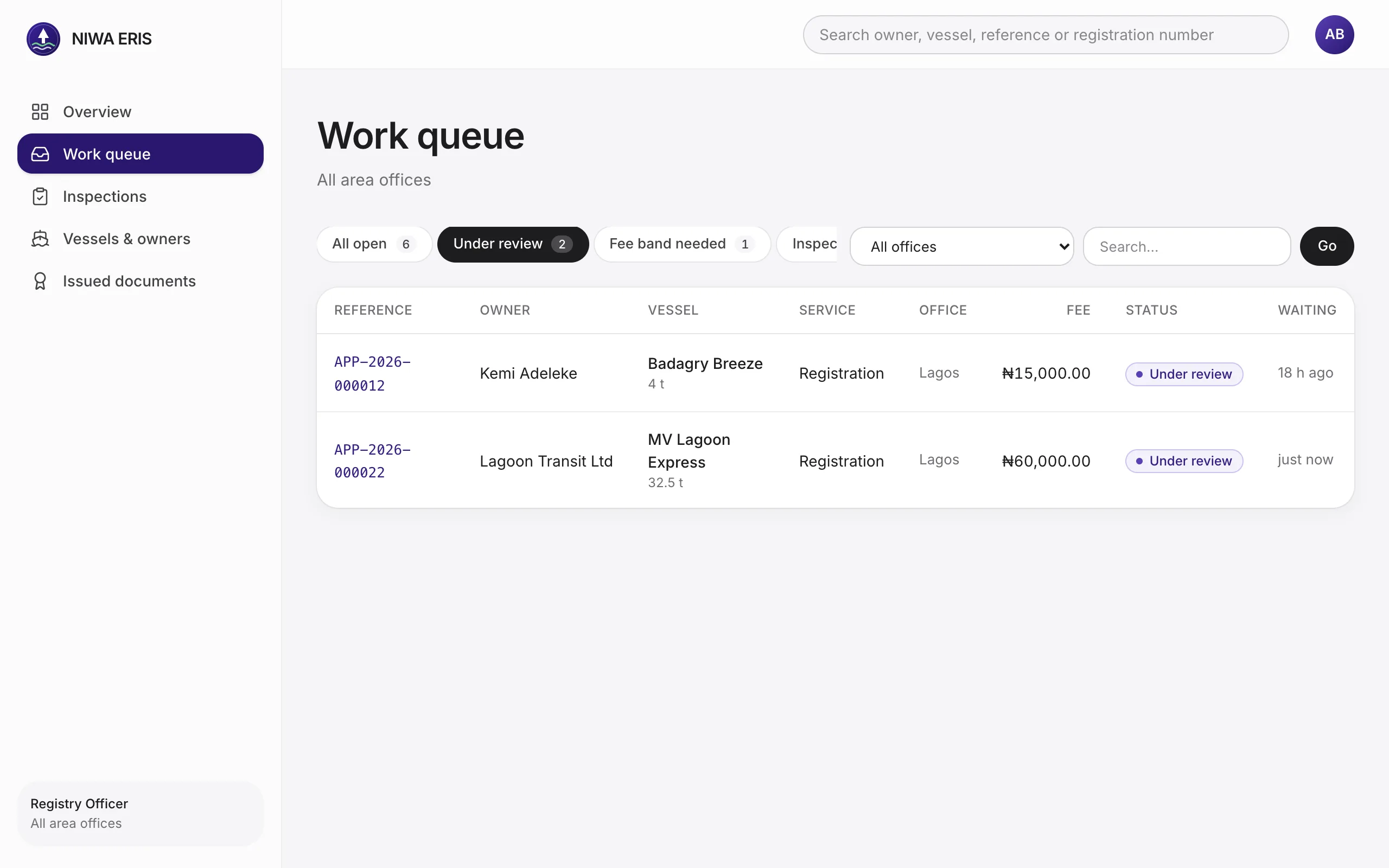Click the FEE column header
The width and height of the screenshot is (1389, 868).
(x=1078, y=310)
